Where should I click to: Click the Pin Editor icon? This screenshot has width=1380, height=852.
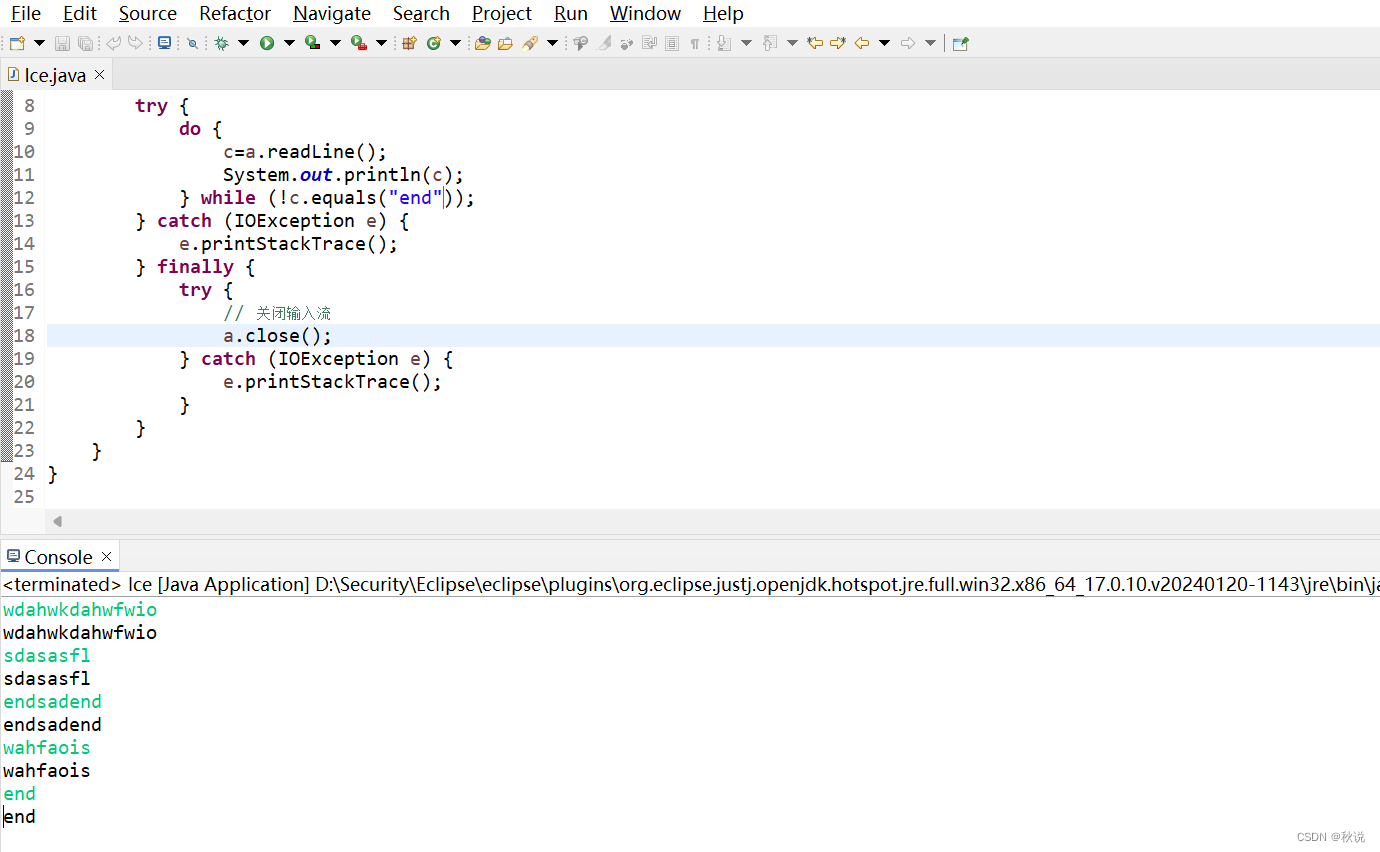[960, 43]
